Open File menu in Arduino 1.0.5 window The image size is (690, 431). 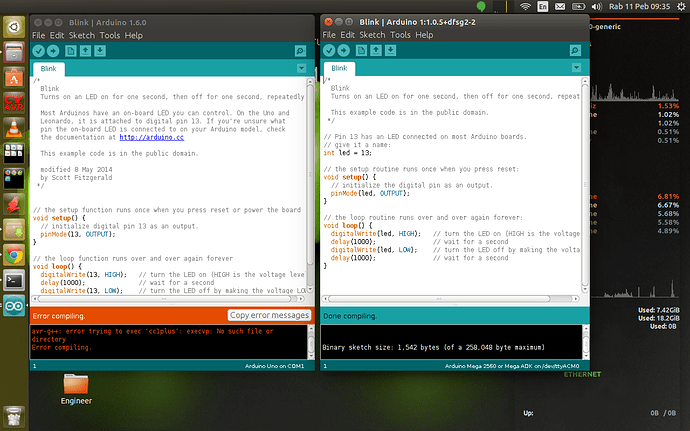(329, 35)
